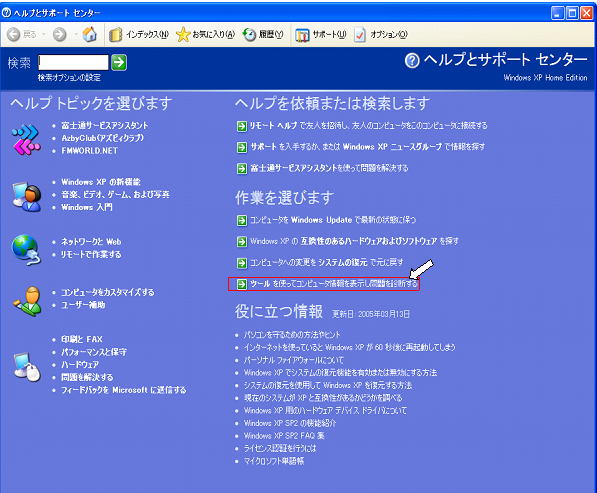Screen dimensions: 597x493
Task: Open パーソナル ファイアウォールについて article
Action: coord(294,360)
